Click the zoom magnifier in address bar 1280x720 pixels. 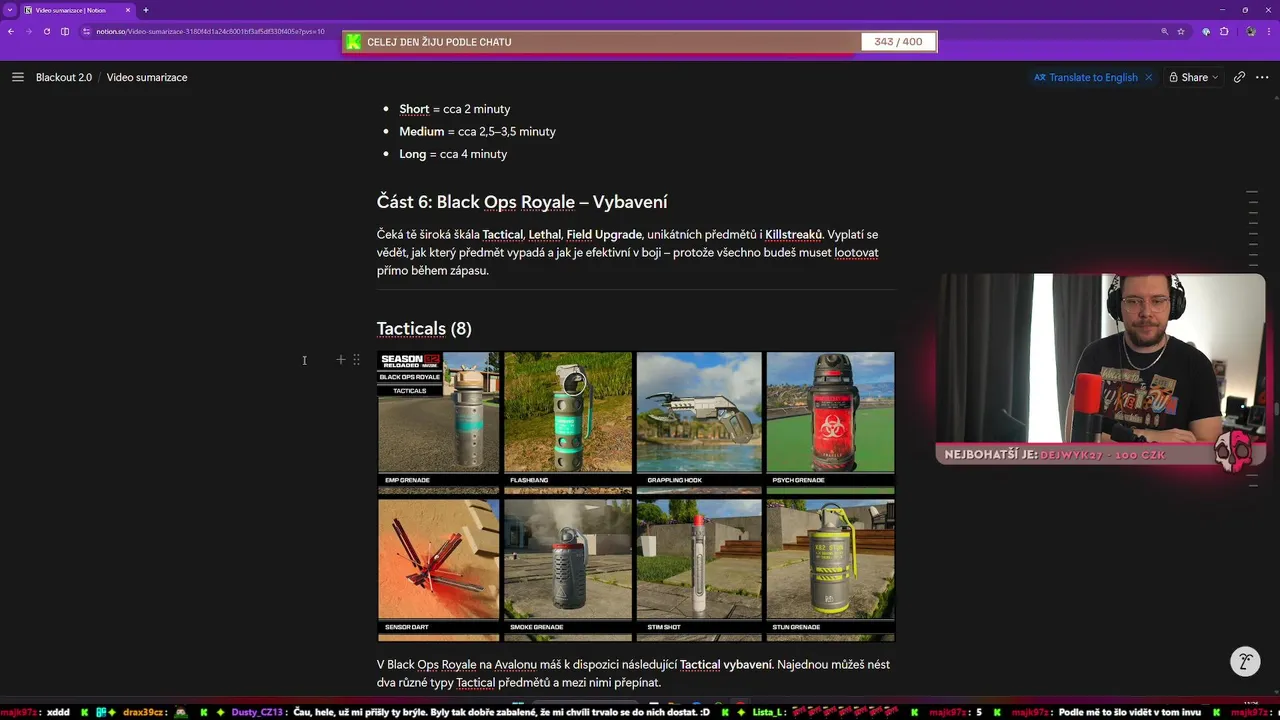tap(1164, 31)
